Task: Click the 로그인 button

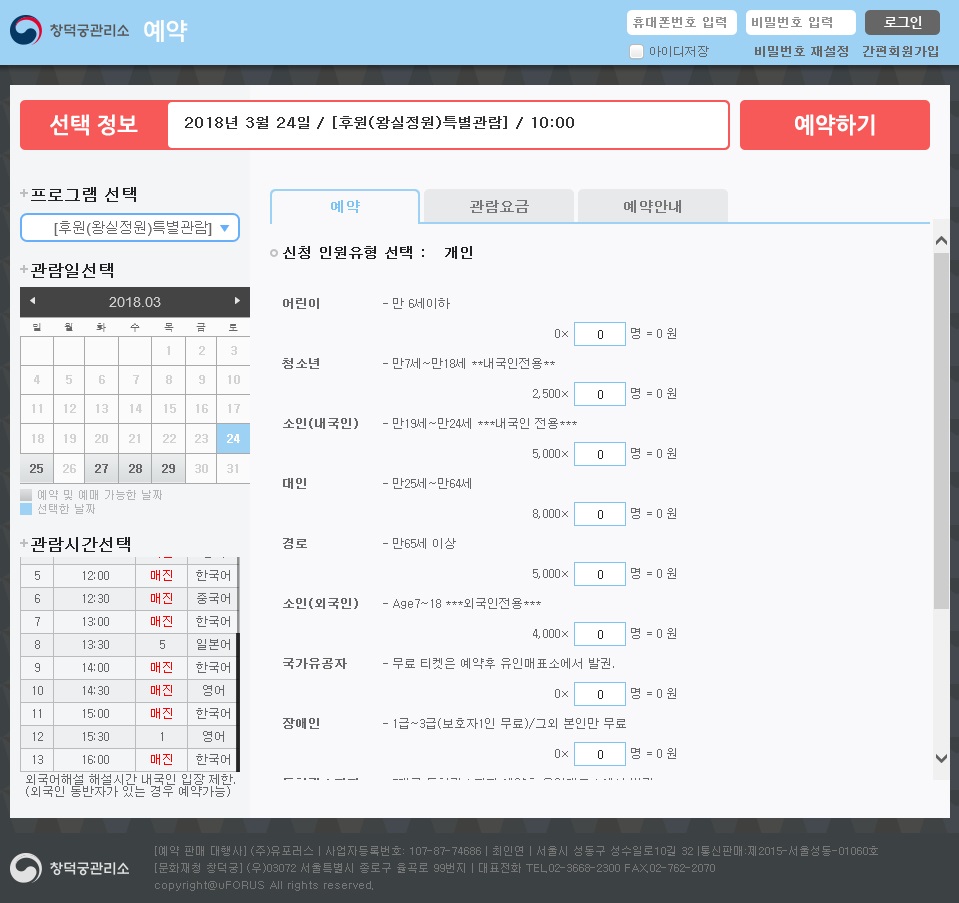Action: coord(902,22)
